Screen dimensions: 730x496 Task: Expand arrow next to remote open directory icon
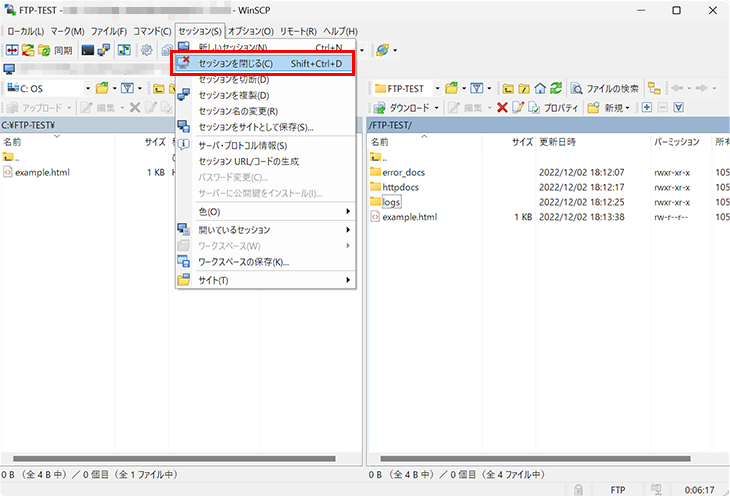click(x=464, y=88)
